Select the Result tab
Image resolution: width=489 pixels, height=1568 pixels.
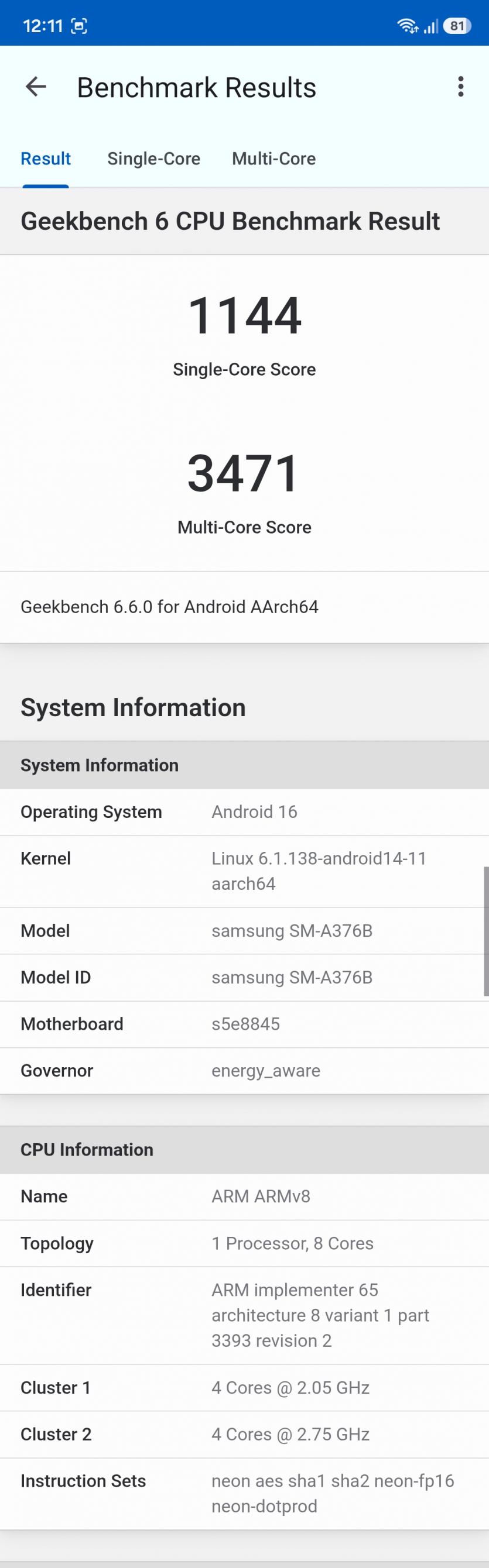[x=46, y=159]
